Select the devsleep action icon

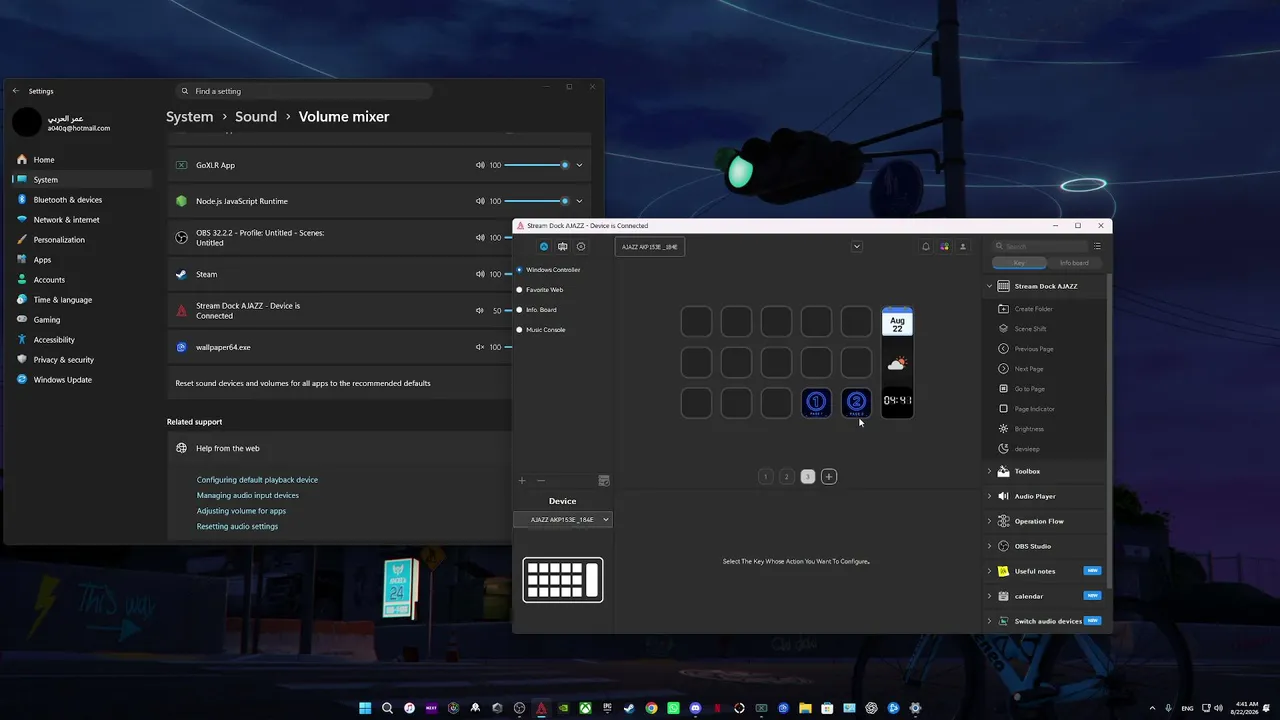[1004, 449]
